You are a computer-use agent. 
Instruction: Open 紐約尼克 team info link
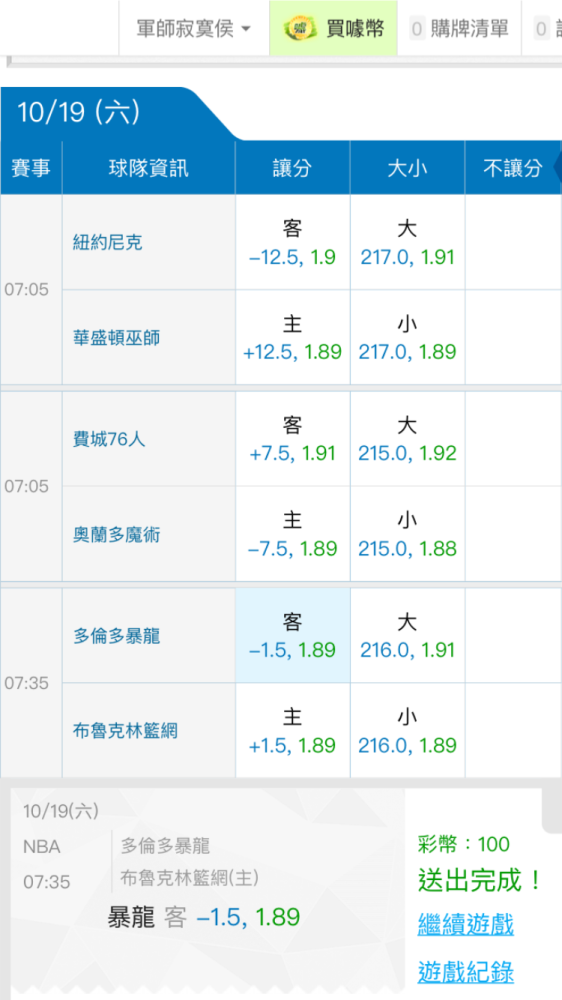[x=108, y=242]
